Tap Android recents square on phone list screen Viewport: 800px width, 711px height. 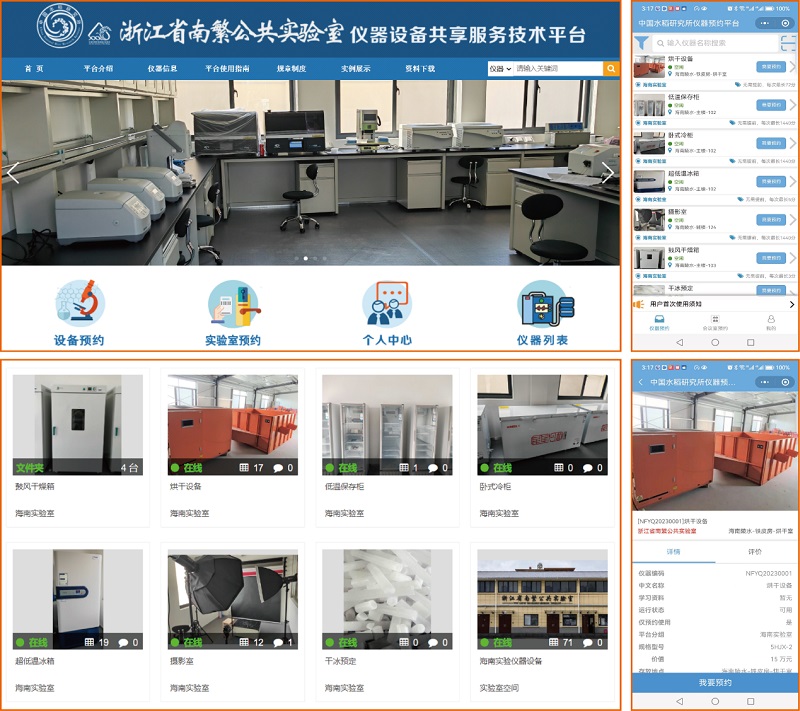pyautogui.click(x=751, y=342)
